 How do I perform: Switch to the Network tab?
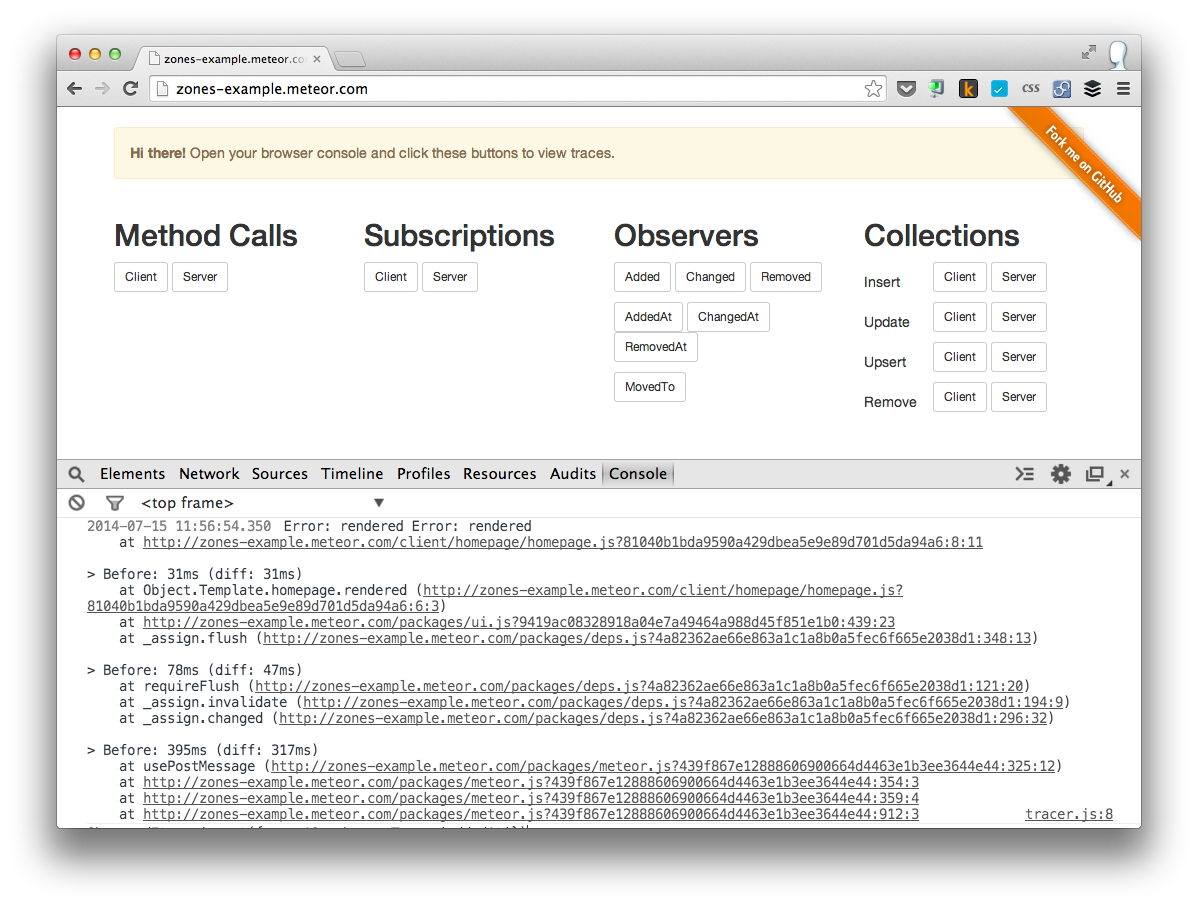209,474
